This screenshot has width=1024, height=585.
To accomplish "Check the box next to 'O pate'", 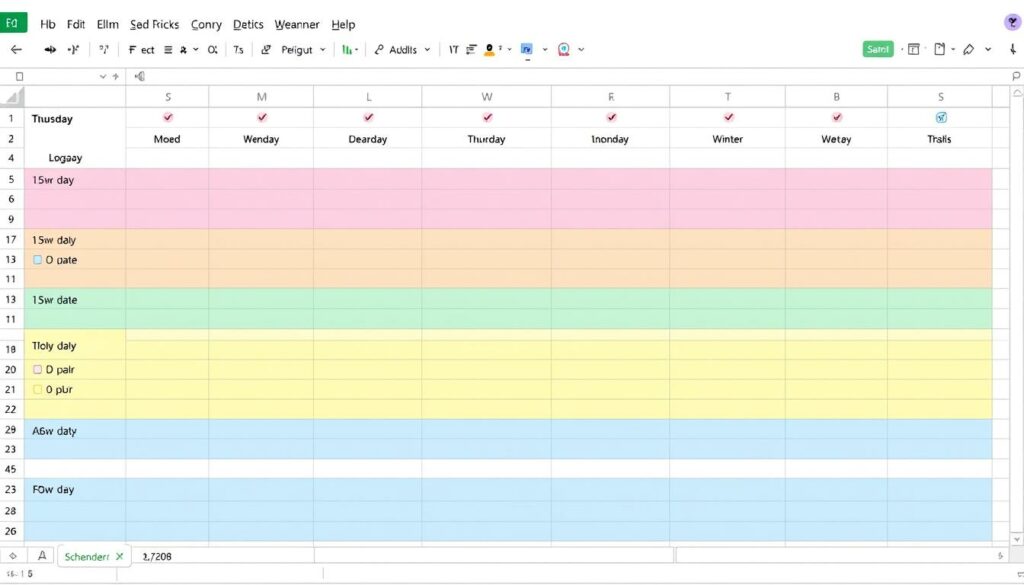I will pyautogui.click(x=38, y=260).
